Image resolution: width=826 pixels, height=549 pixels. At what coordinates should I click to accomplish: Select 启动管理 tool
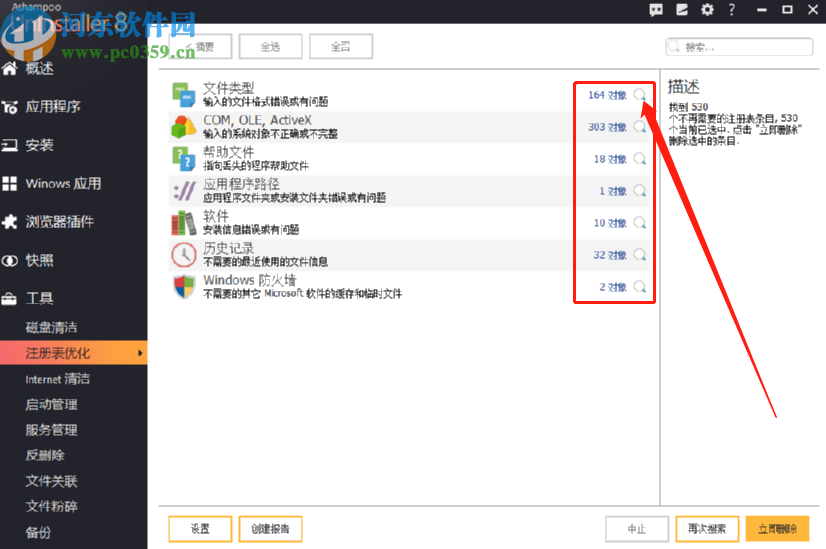[x=51, y=404]
